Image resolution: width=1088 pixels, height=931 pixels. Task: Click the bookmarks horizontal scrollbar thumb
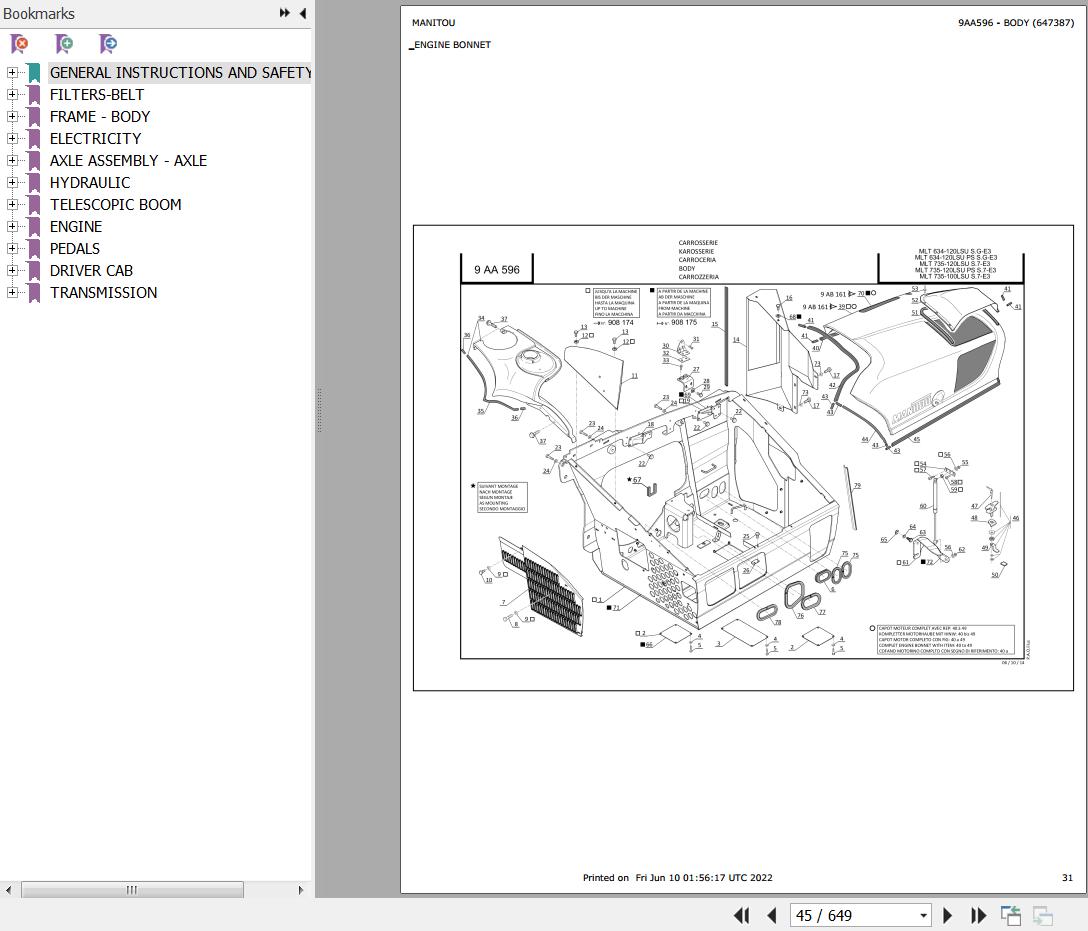132,889
